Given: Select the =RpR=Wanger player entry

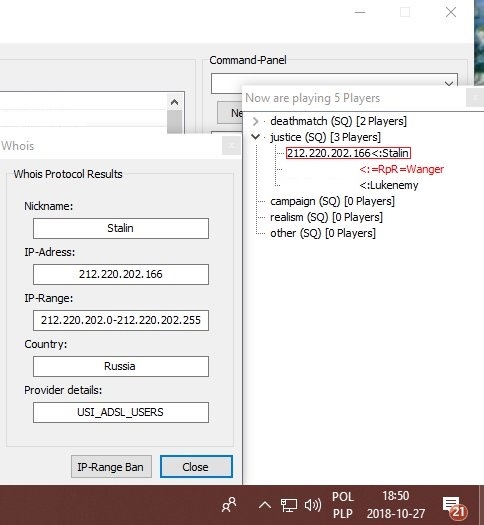Looking at the screenshot, I should pos(402,169).
